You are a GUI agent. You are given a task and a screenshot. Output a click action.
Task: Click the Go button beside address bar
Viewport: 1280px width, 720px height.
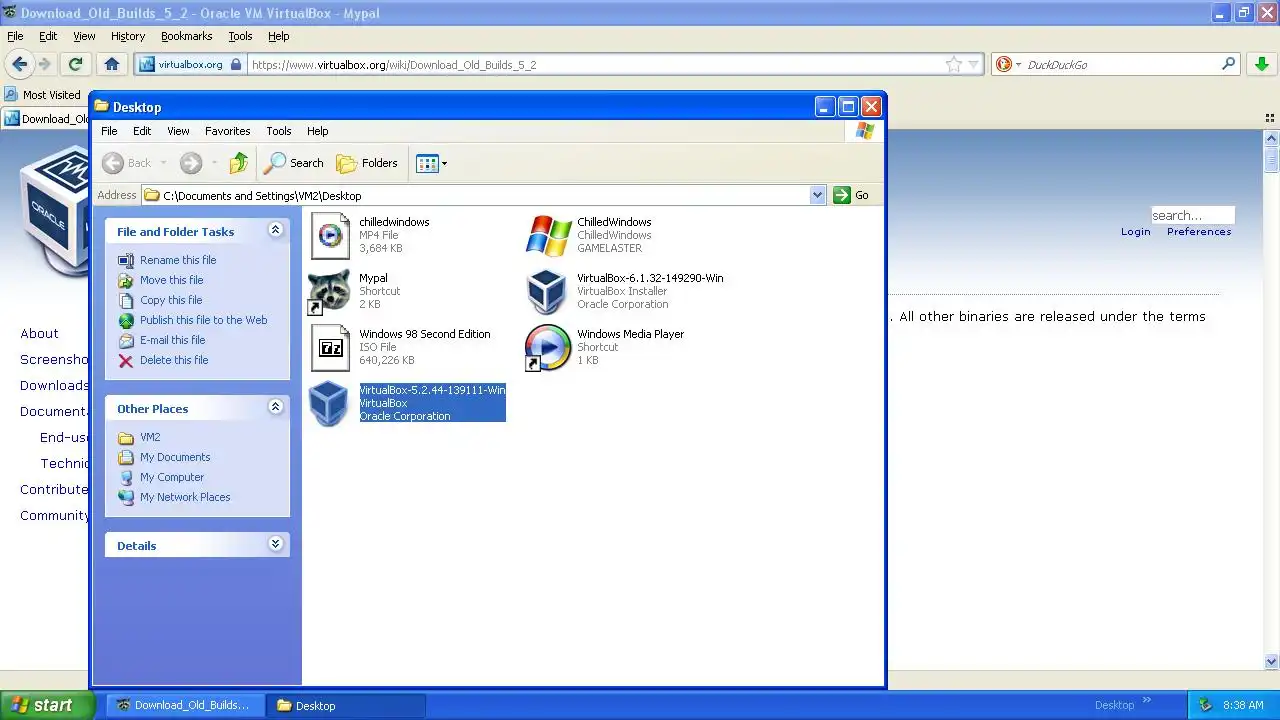pyautogui.click(x=851, y=195)
